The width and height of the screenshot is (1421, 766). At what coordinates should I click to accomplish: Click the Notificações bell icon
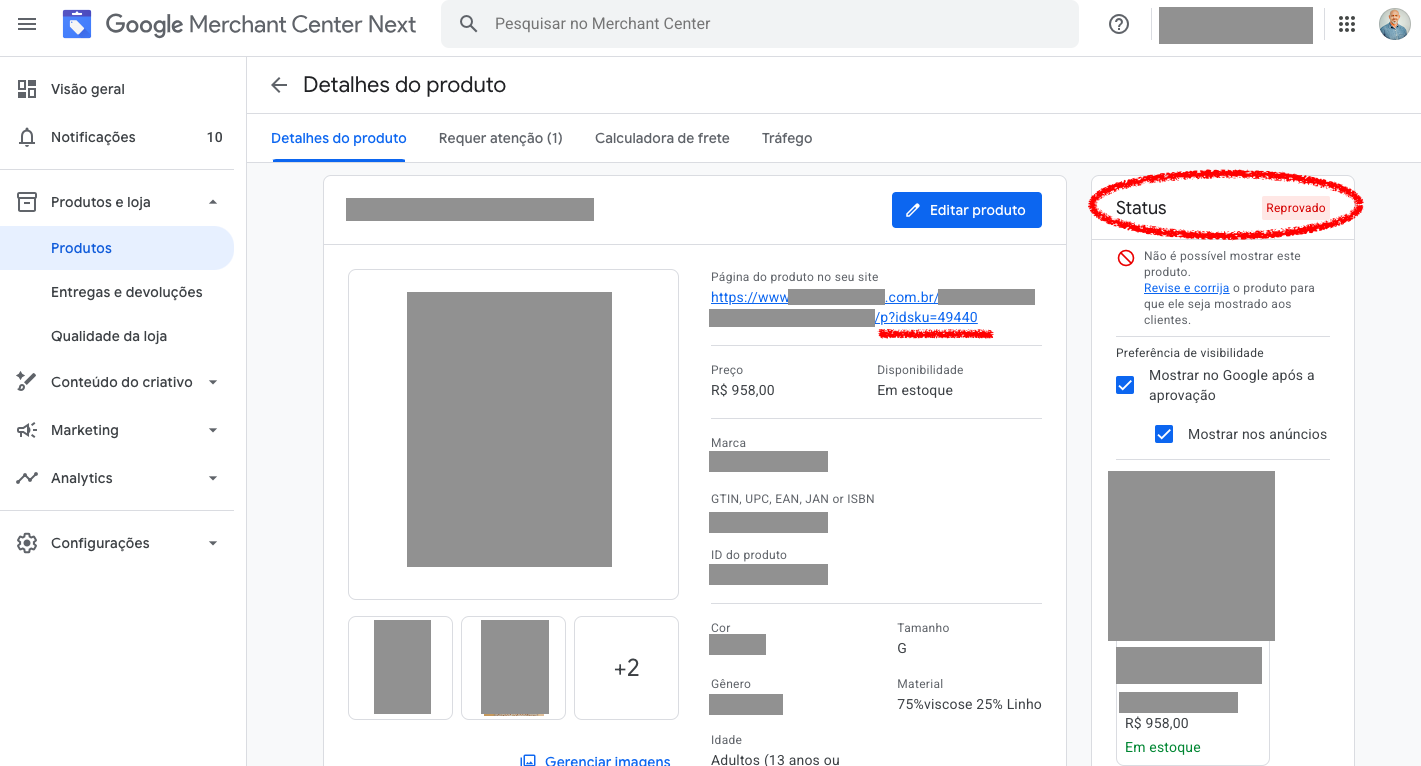(27, 138)
